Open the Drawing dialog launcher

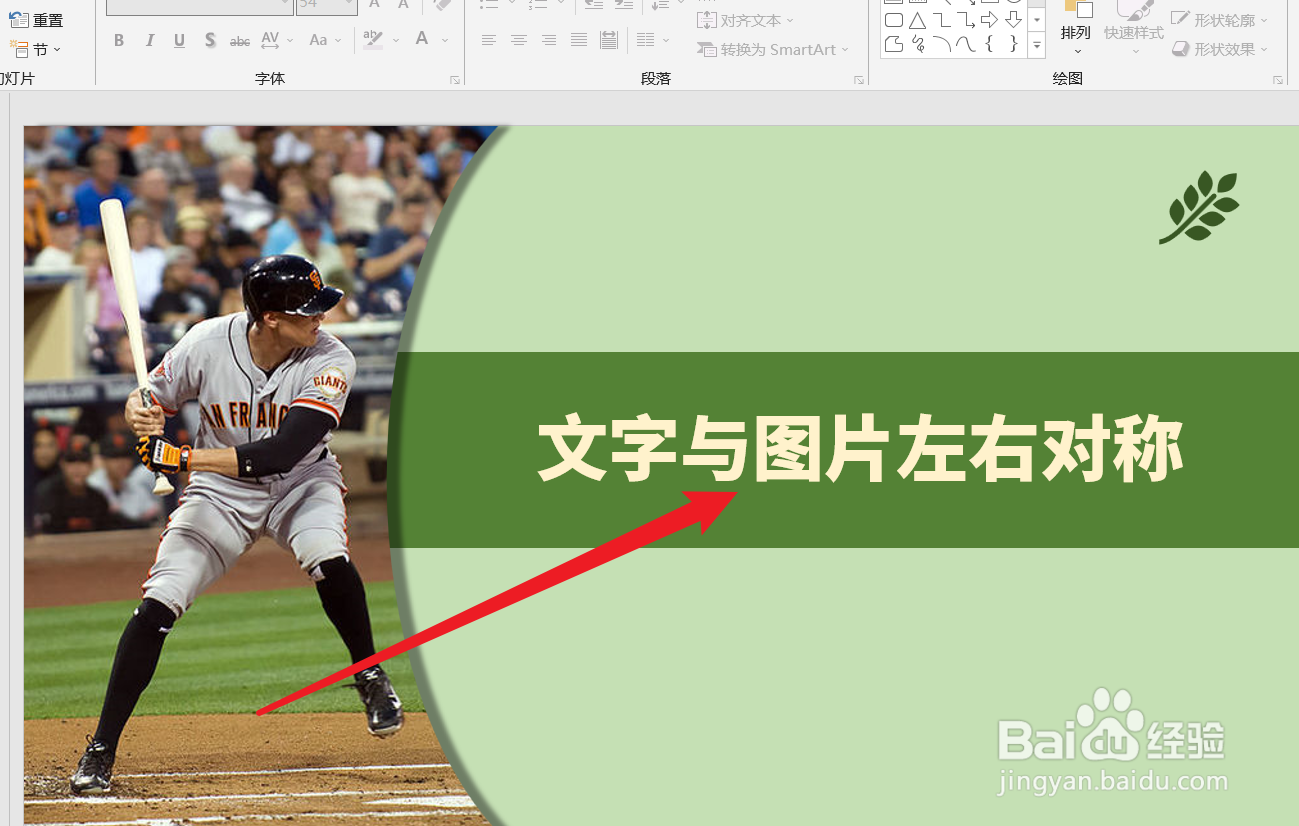(1278, 79)
